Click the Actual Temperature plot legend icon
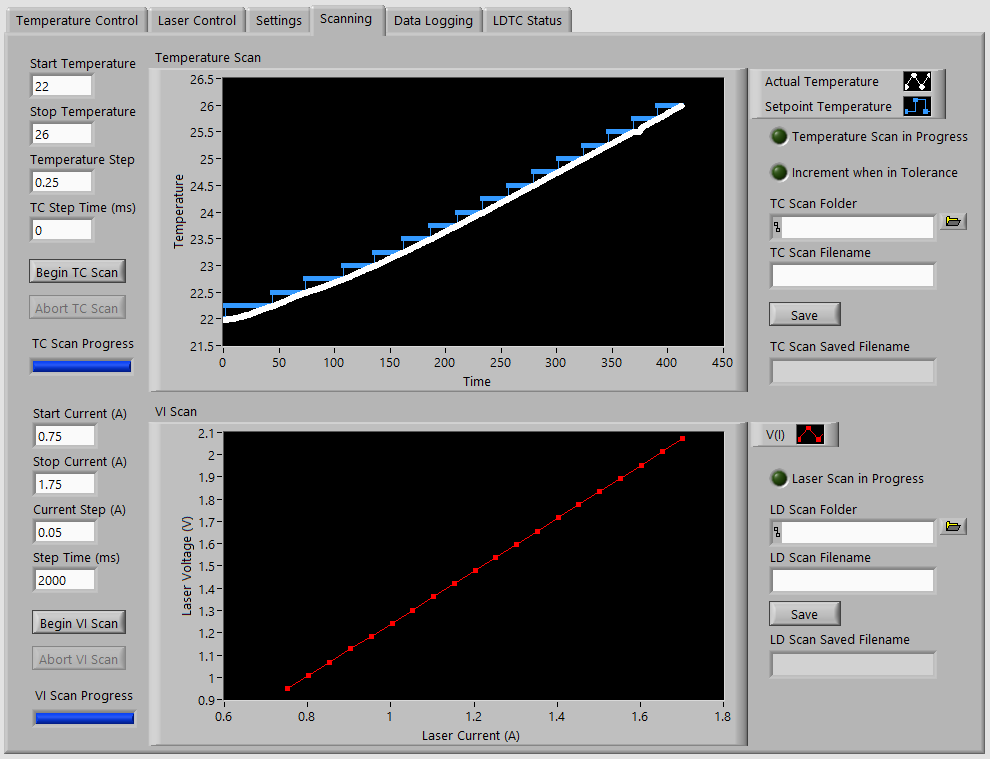 point(916,82)
